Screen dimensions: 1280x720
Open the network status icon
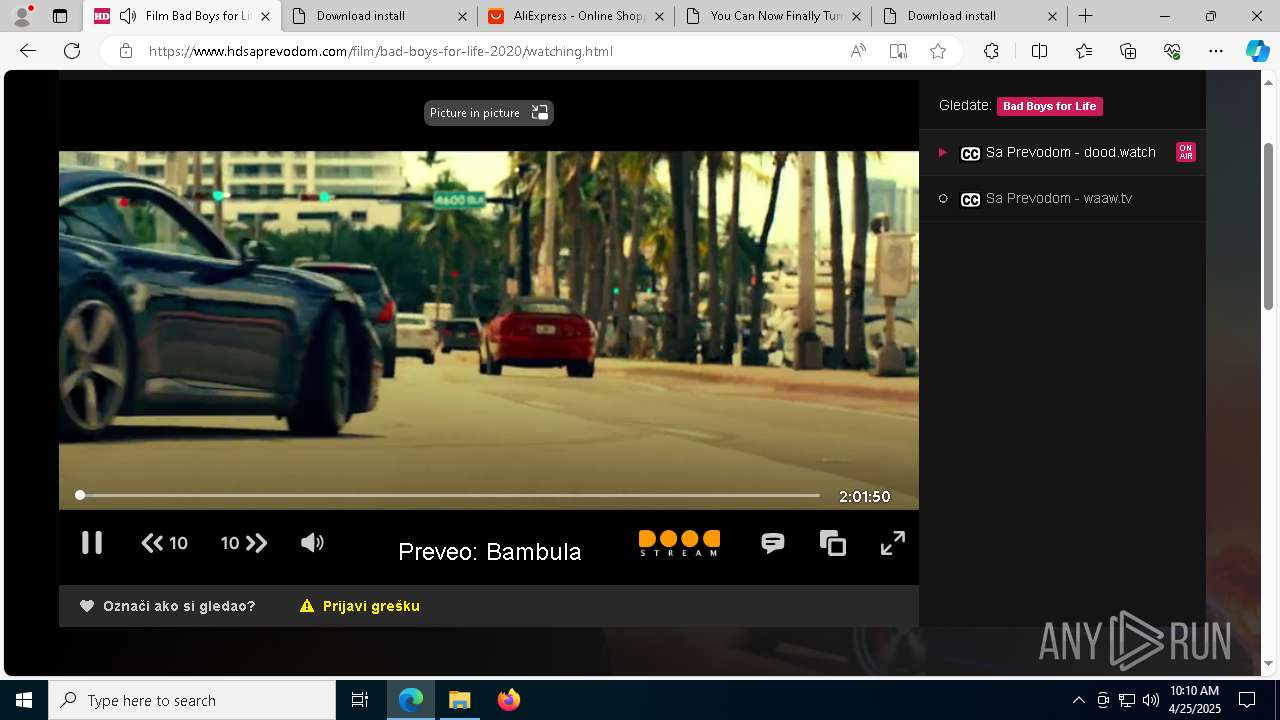(x=1127, y=700)
